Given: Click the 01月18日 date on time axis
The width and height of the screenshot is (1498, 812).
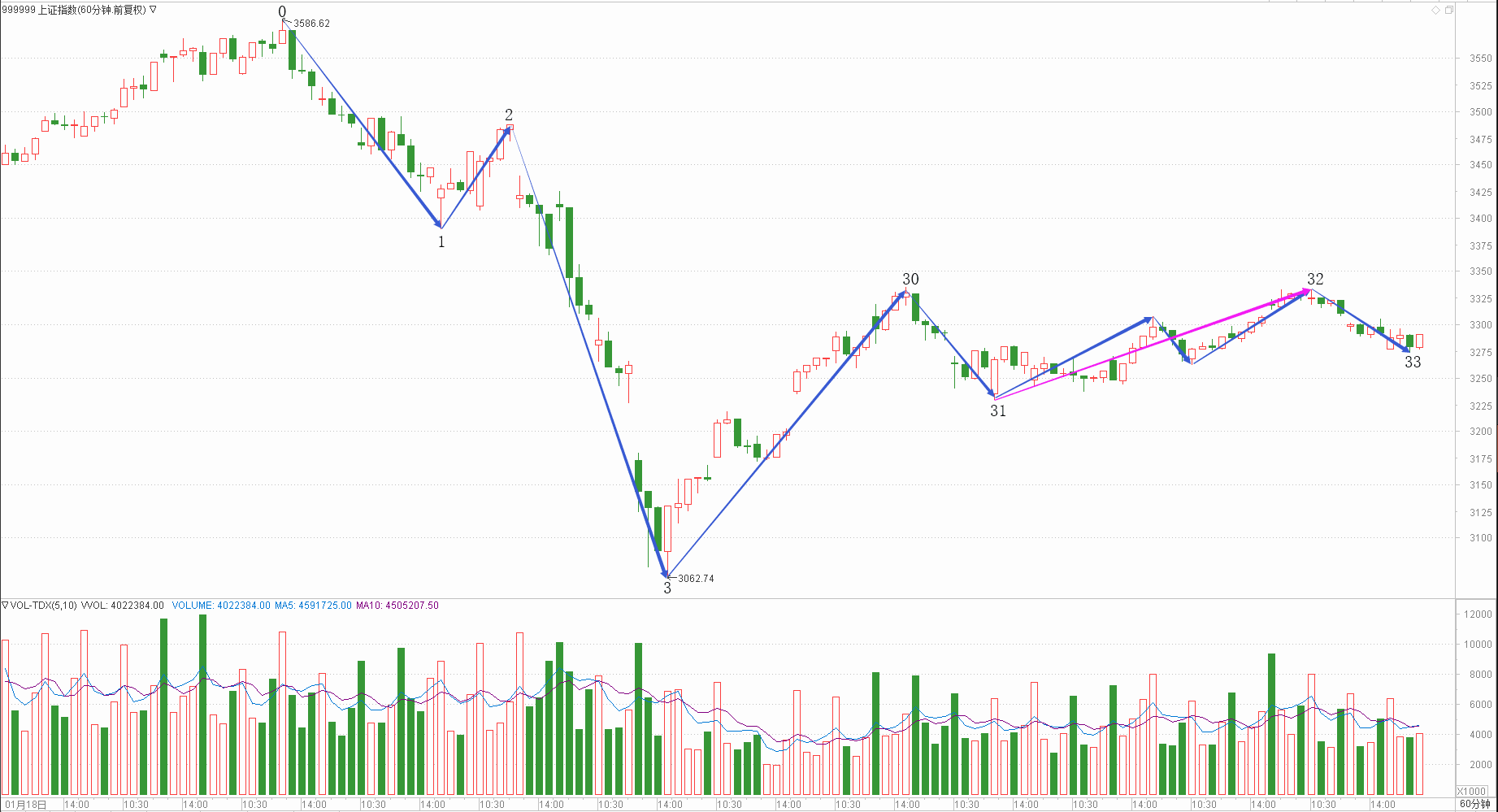Looking at the screenshot, I should click(27, 805).
